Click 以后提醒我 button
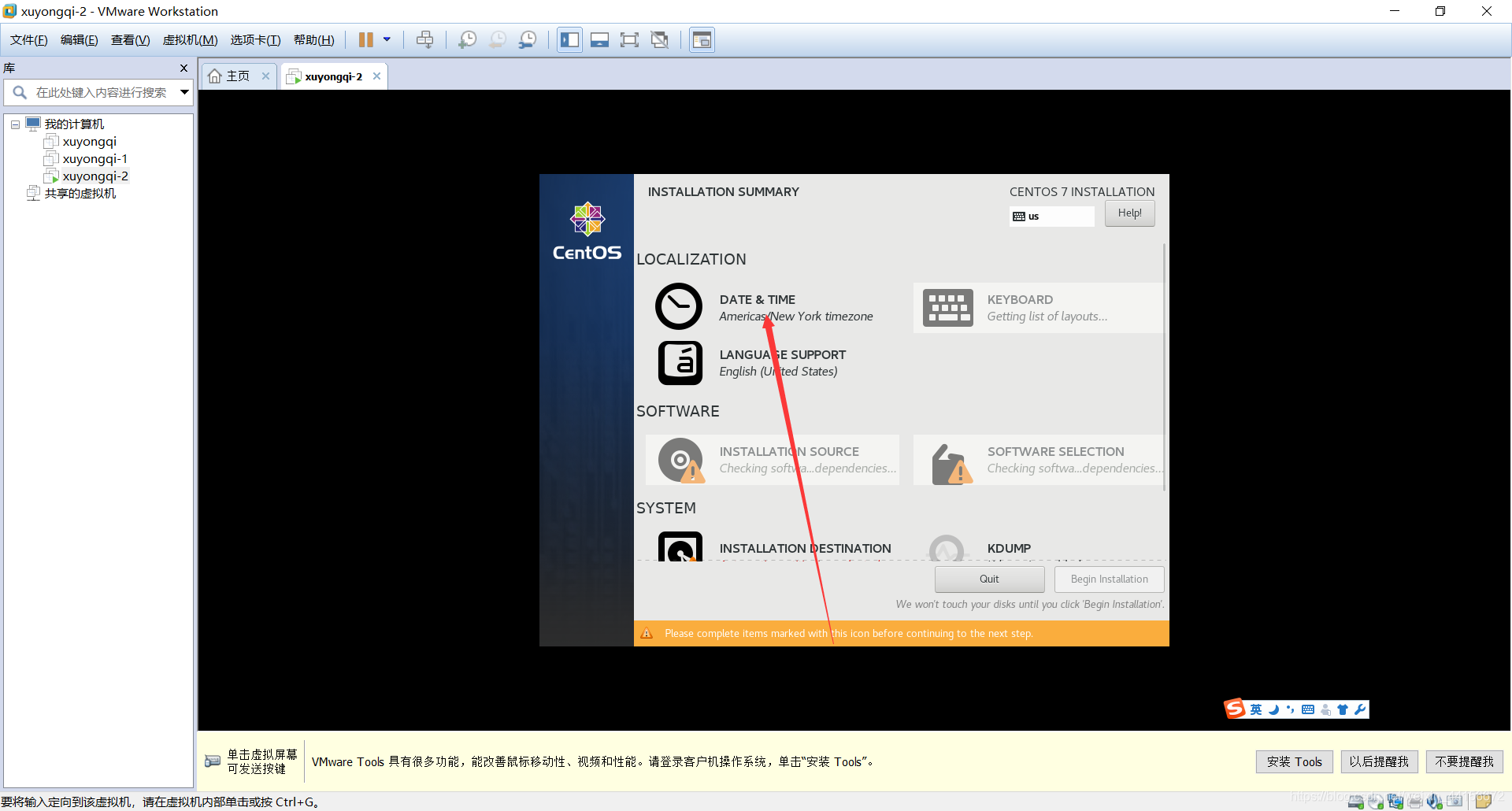The height and width of the screenshot is (811, 1512). point(1379,762)
